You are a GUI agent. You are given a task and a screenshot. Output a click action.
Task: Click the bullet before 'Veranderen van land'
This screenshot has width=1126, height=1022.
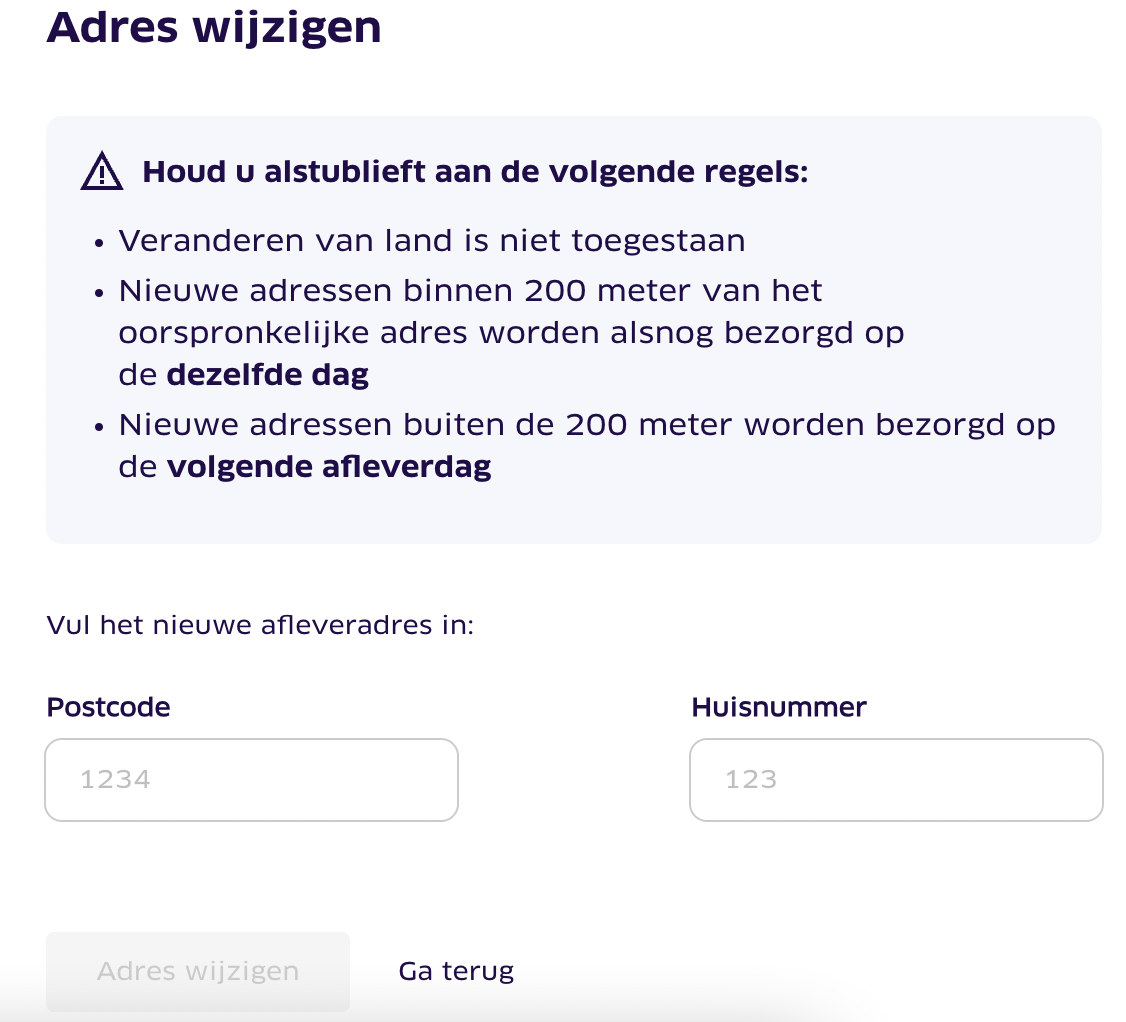click(x=99, y=243)
